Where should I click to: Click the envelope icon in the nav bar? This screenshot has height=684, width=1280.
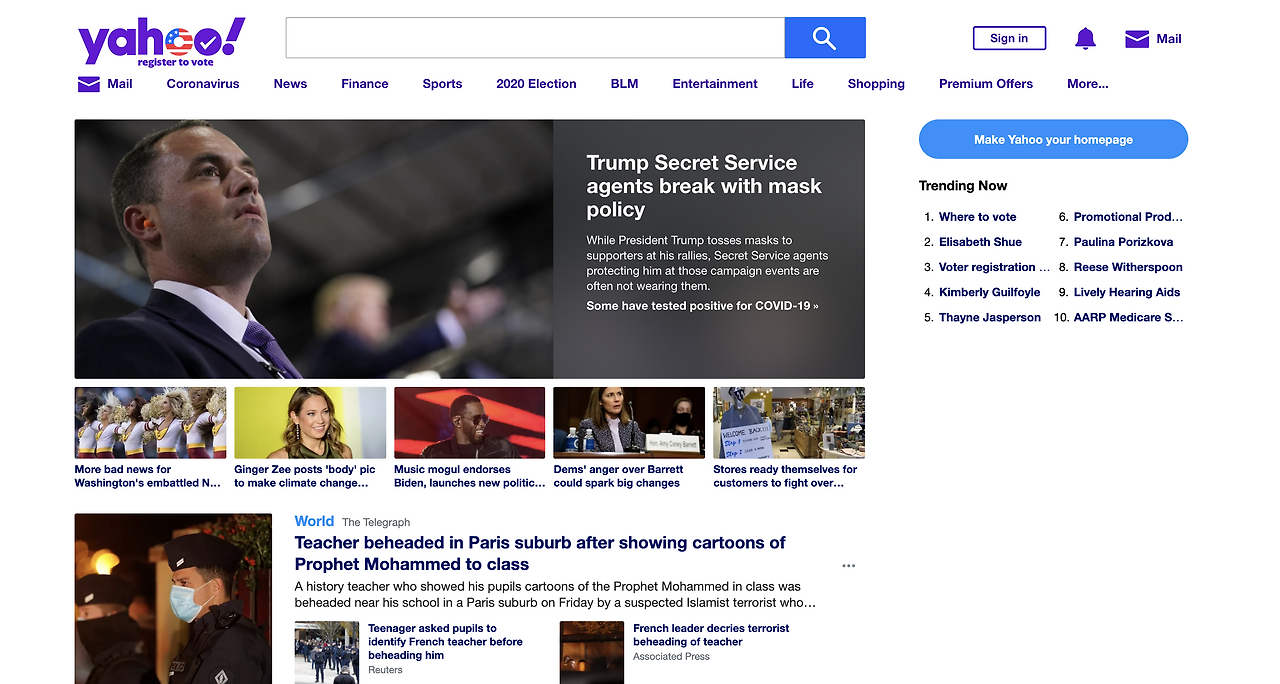(89, 84)
